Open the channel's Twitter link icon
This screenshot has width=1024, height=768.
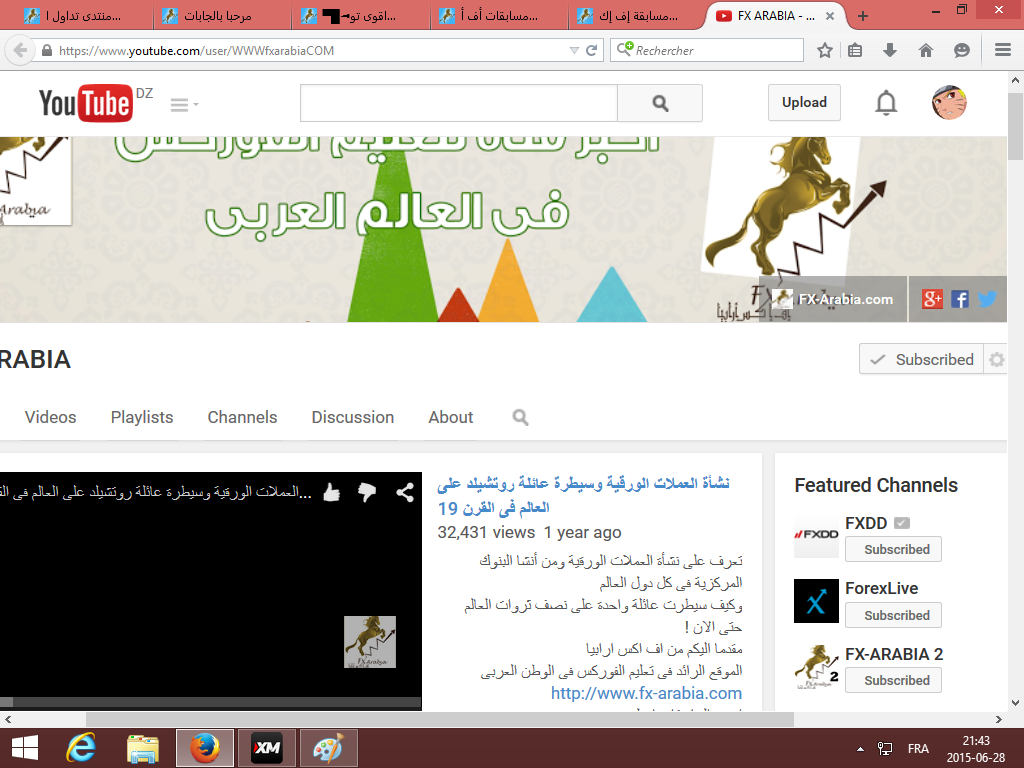pos(987,299)
